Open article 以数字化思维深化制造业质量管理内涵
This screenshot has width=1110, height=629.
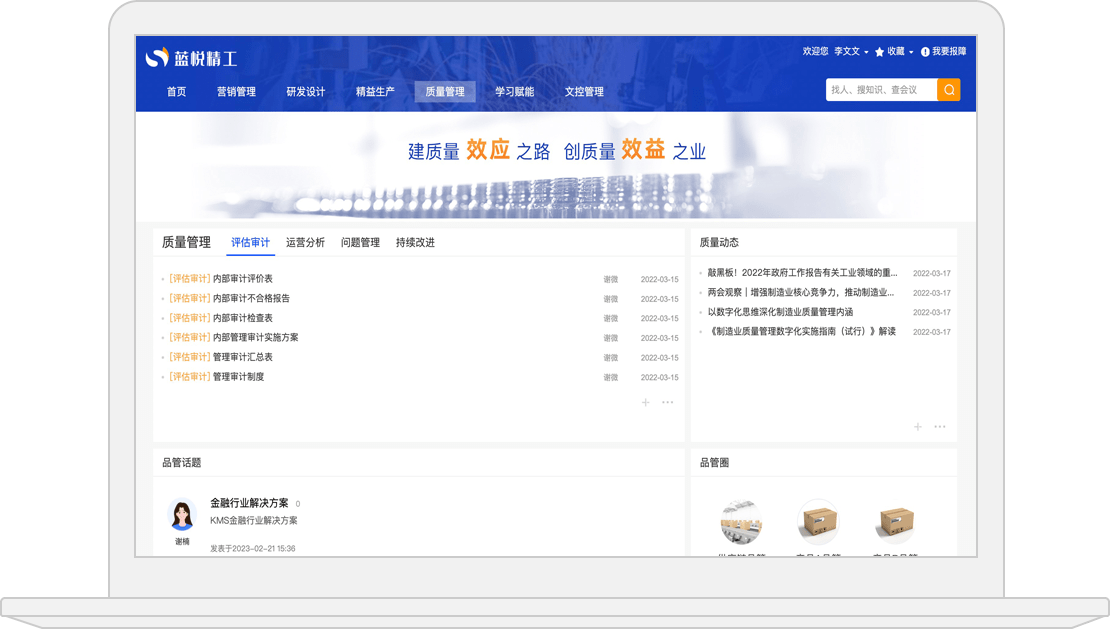click(x=780, y=312)
